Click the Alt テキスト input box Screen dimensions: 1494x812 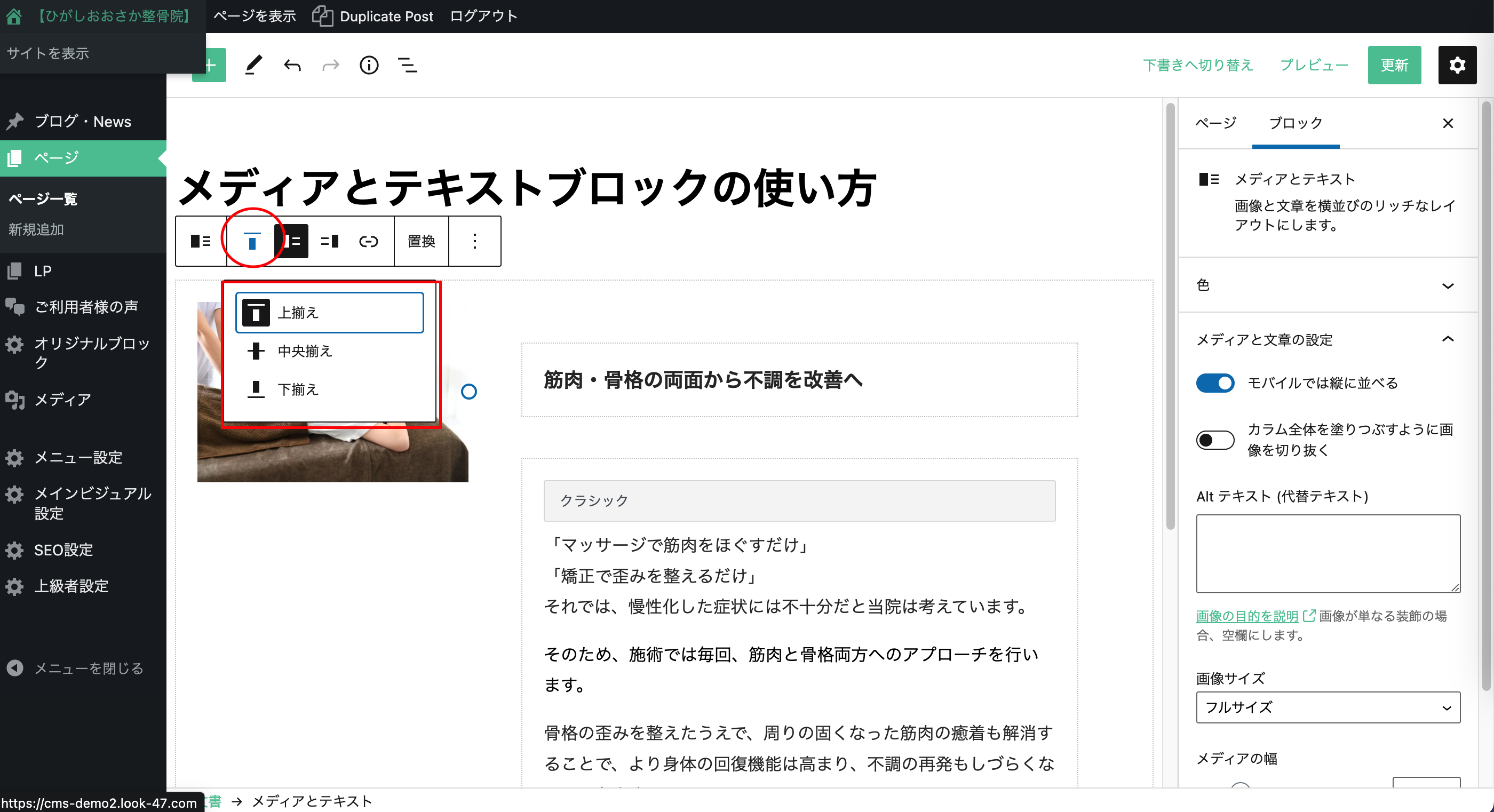tap(1327, 553)
